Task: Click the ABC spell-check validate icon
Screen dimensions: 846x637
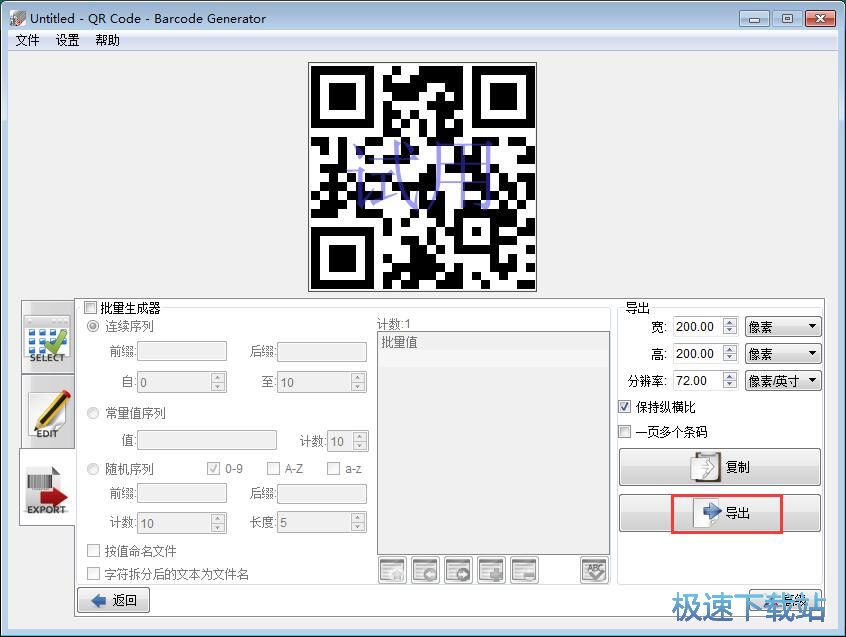Action: tap(594, 571)
